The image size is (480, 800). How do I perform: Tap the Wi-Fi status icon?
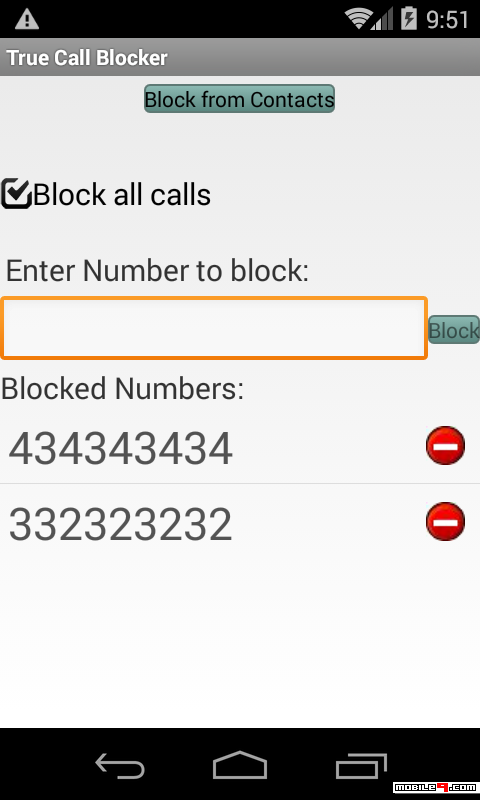click(358, 19)
